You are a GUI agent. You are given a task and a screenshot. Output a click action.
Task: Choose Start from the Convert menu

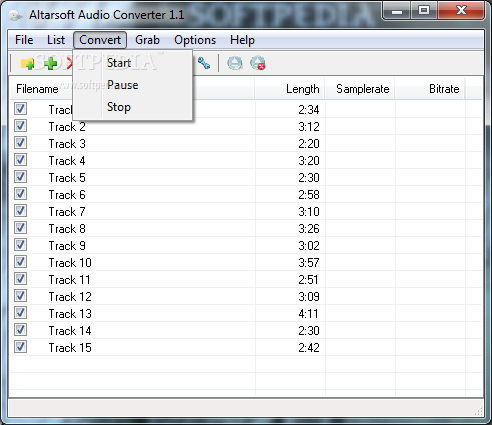click(132, 63)
